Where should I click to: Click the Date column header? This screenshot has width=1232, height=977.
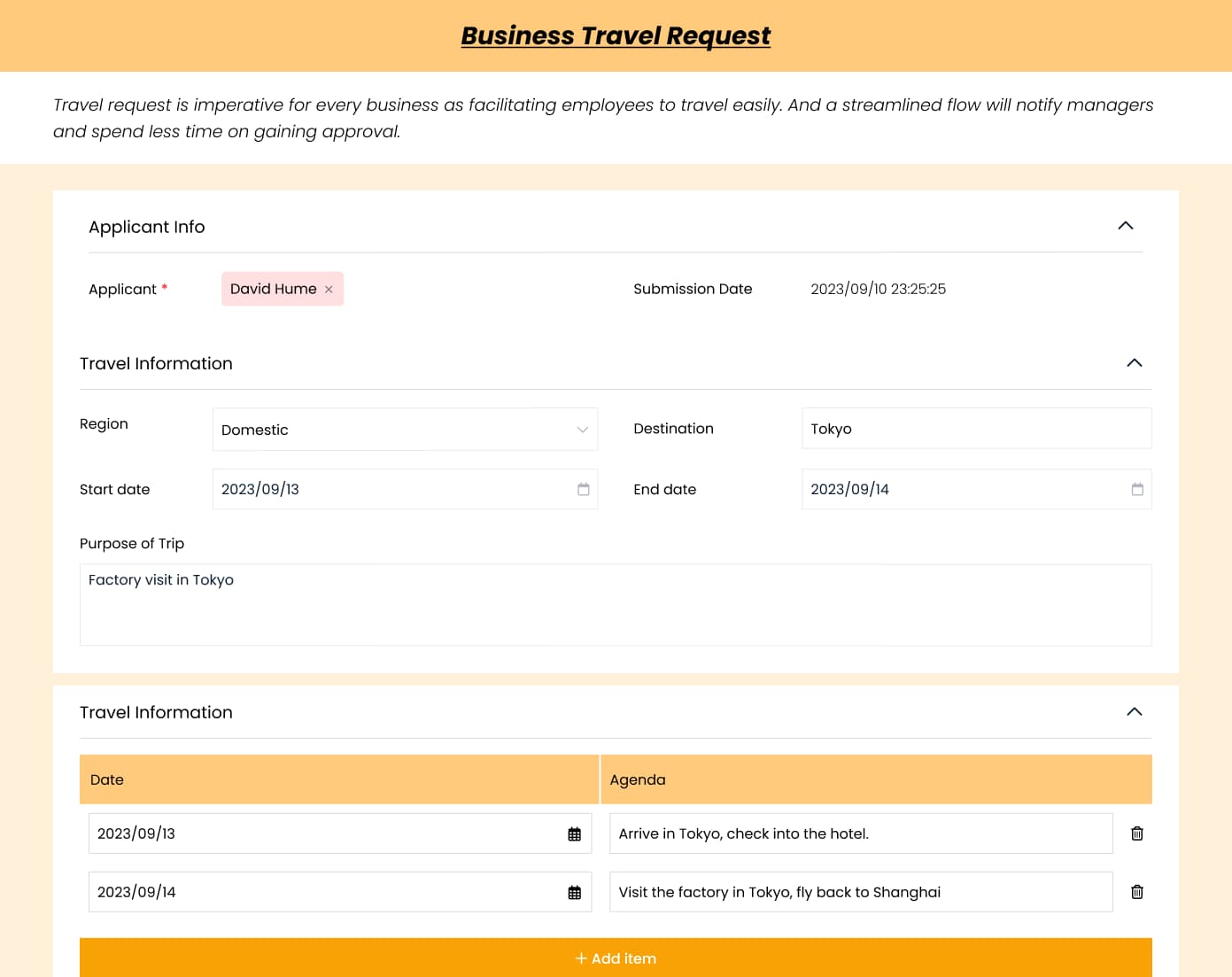[x=338, y=779]
